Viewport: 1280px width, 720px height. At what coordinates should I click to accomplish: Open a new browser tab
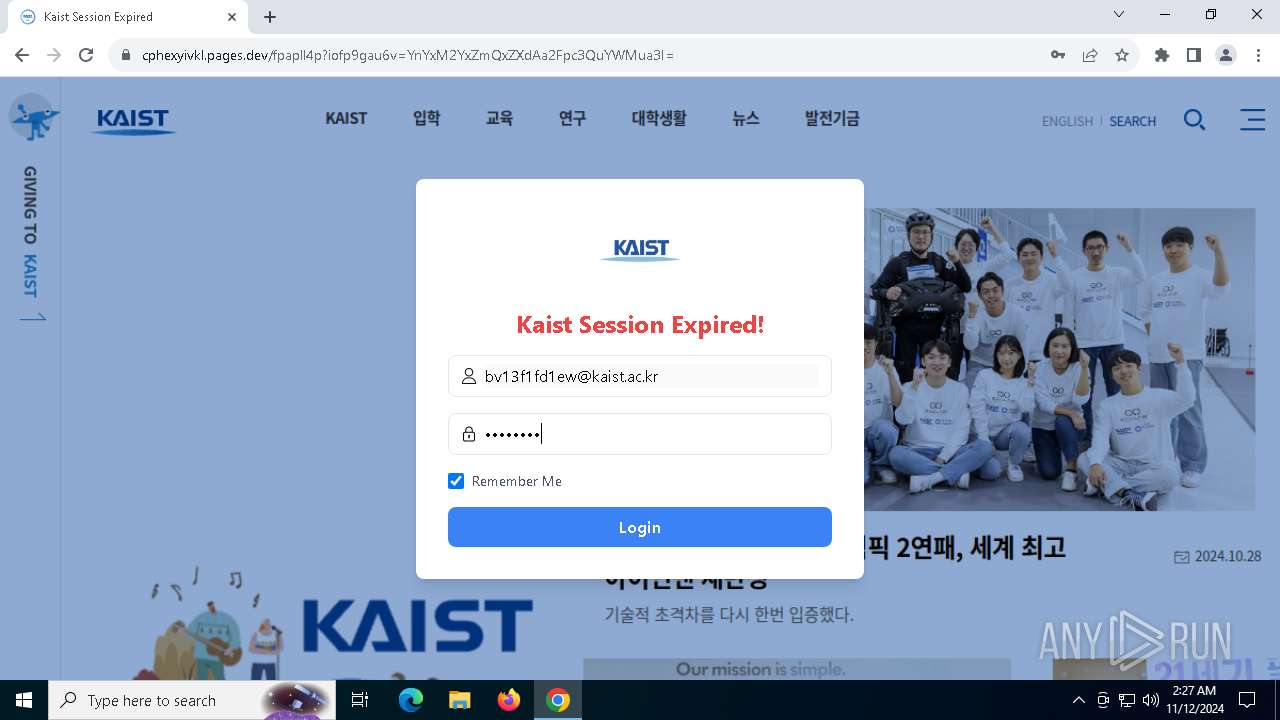270,17
